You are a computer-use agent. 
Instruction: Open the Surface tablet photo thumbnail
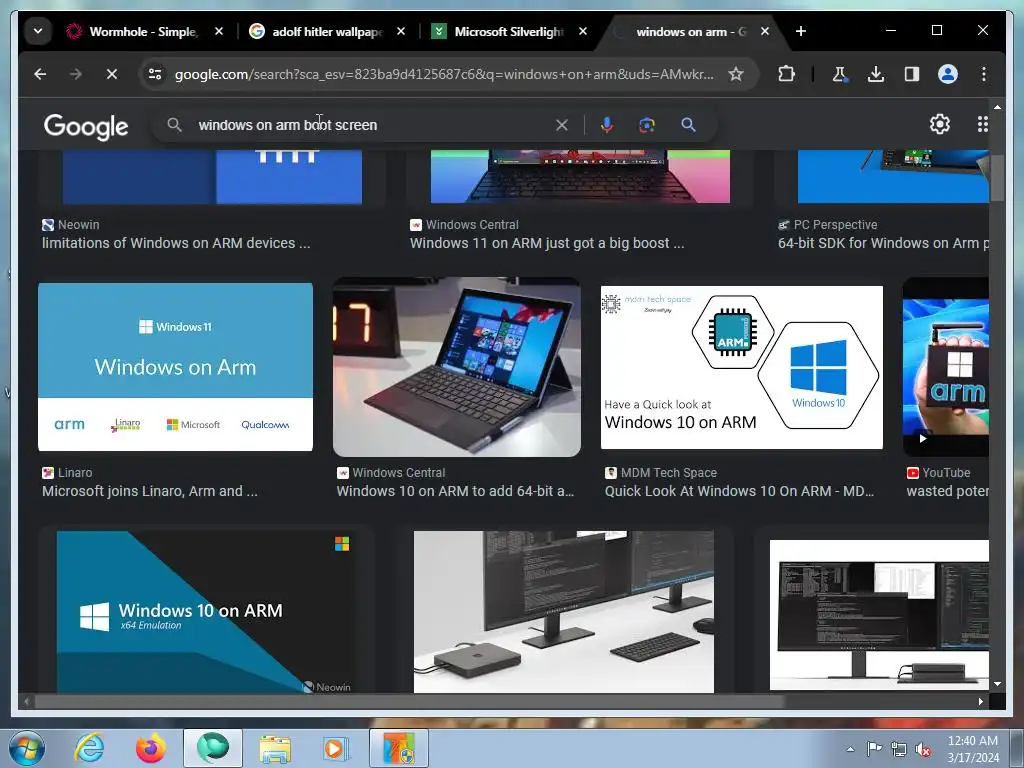(456, 366)
